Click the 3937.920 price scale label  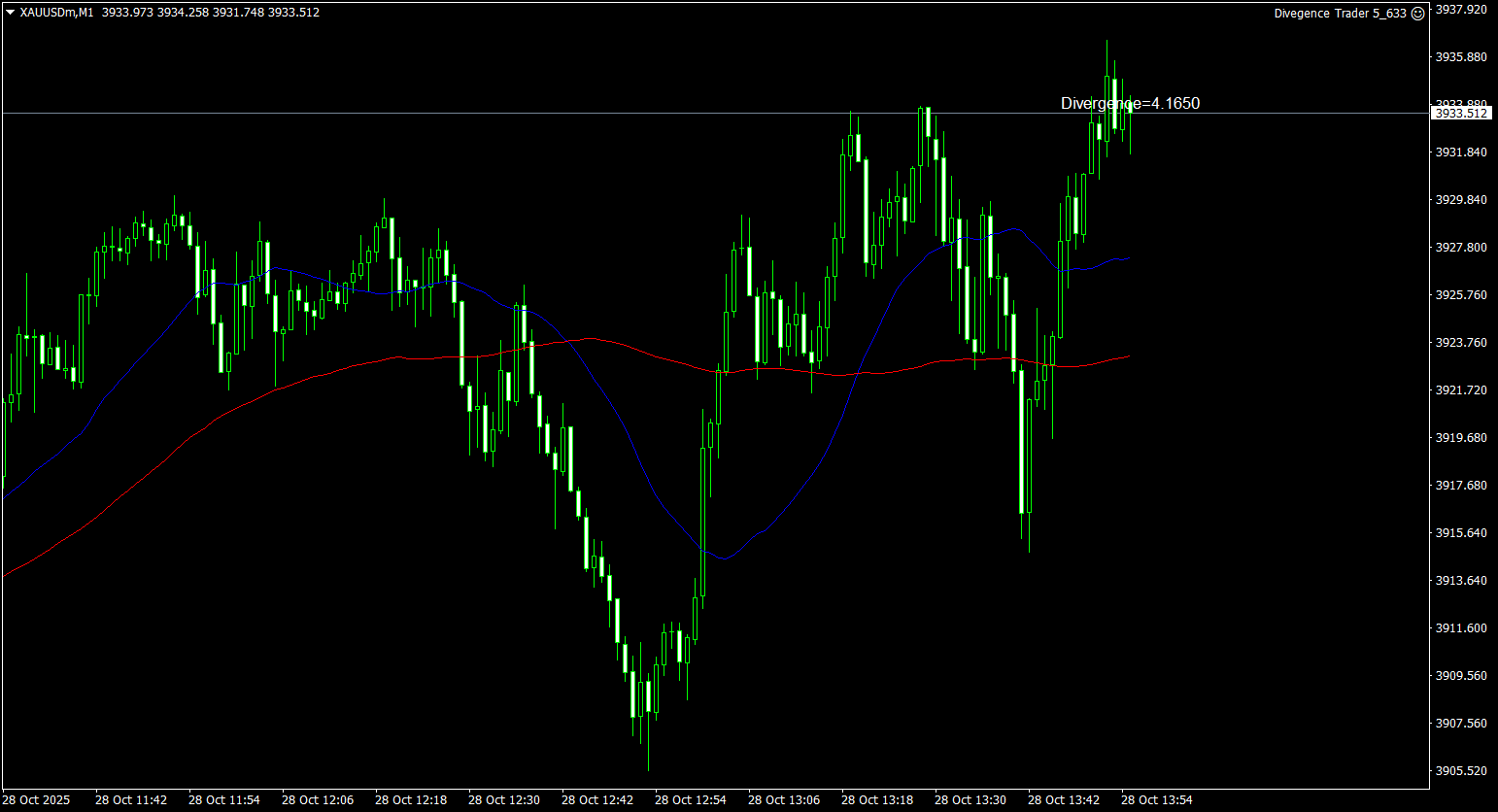pyautogui.click(x=1461, y=10)
